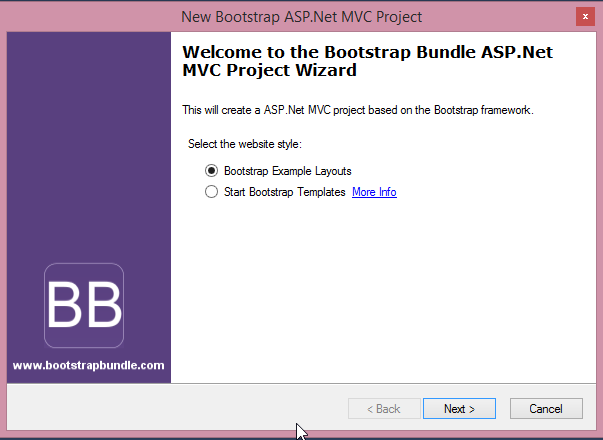Viewport: 603px width, 440px height.
Task: Click the 'Select the website style:' label
Action: (x=245, y=144)
